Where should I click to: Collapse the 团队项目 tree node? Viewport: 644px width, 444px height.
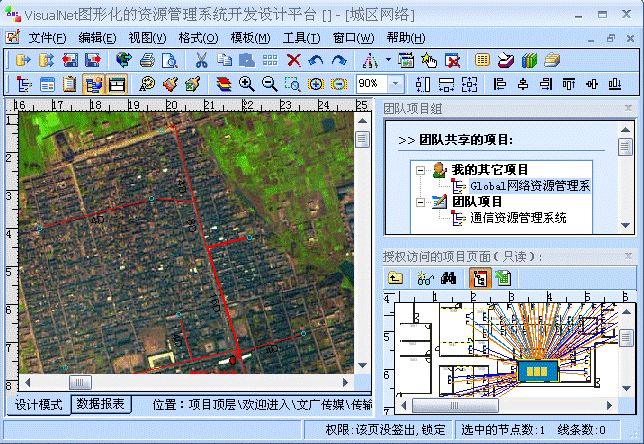421,201
